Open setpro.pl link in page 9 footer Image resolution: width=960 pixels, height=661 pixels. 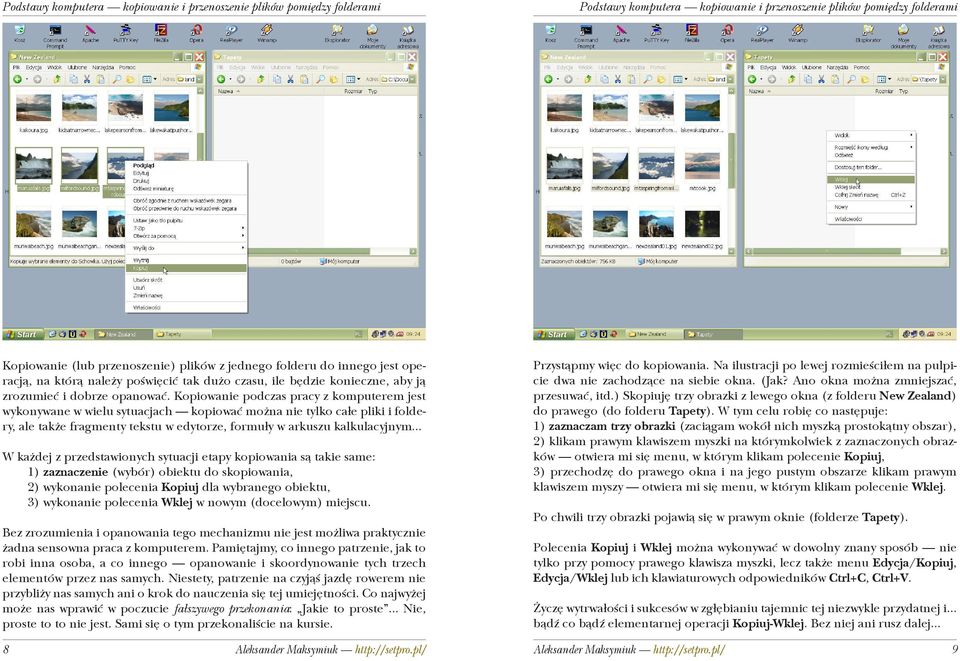689,649
